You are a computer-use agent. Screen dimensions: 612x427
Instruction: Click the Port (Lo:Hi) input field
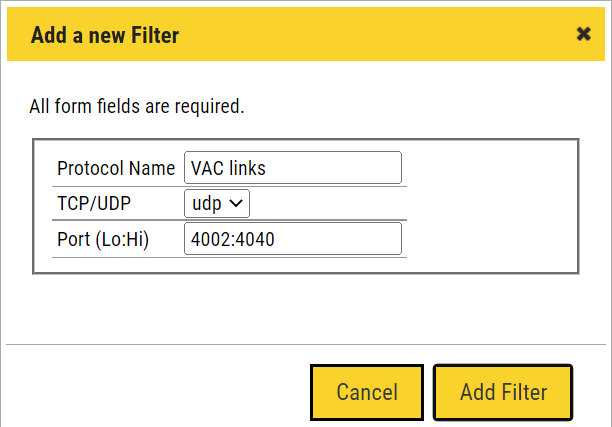pyautogui.click(x=292, y=239)
